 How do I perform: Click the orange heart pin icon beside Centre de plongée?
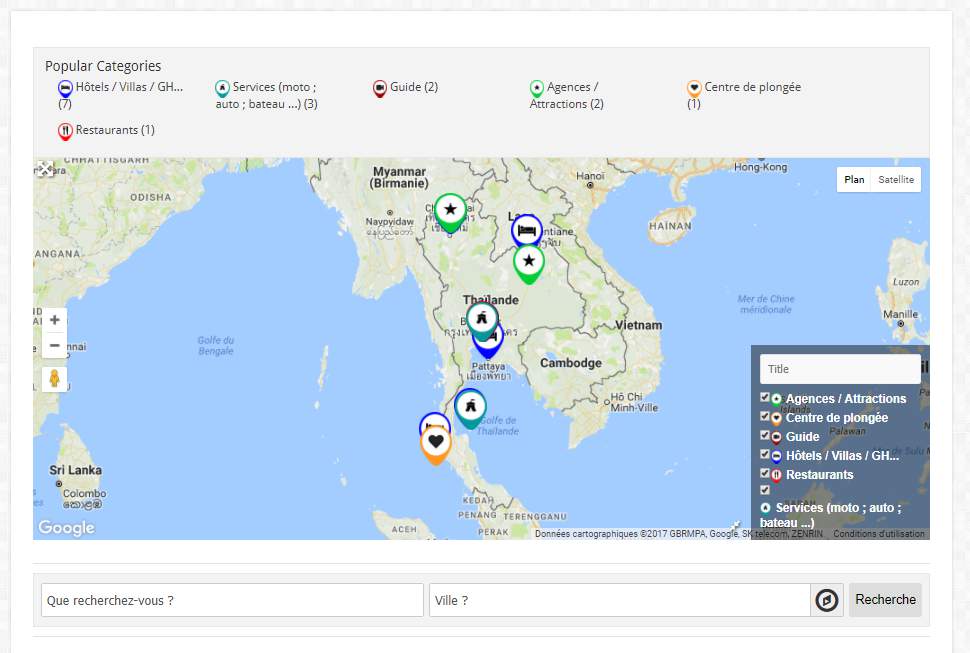pyautogui.click(x=694, y=88)
